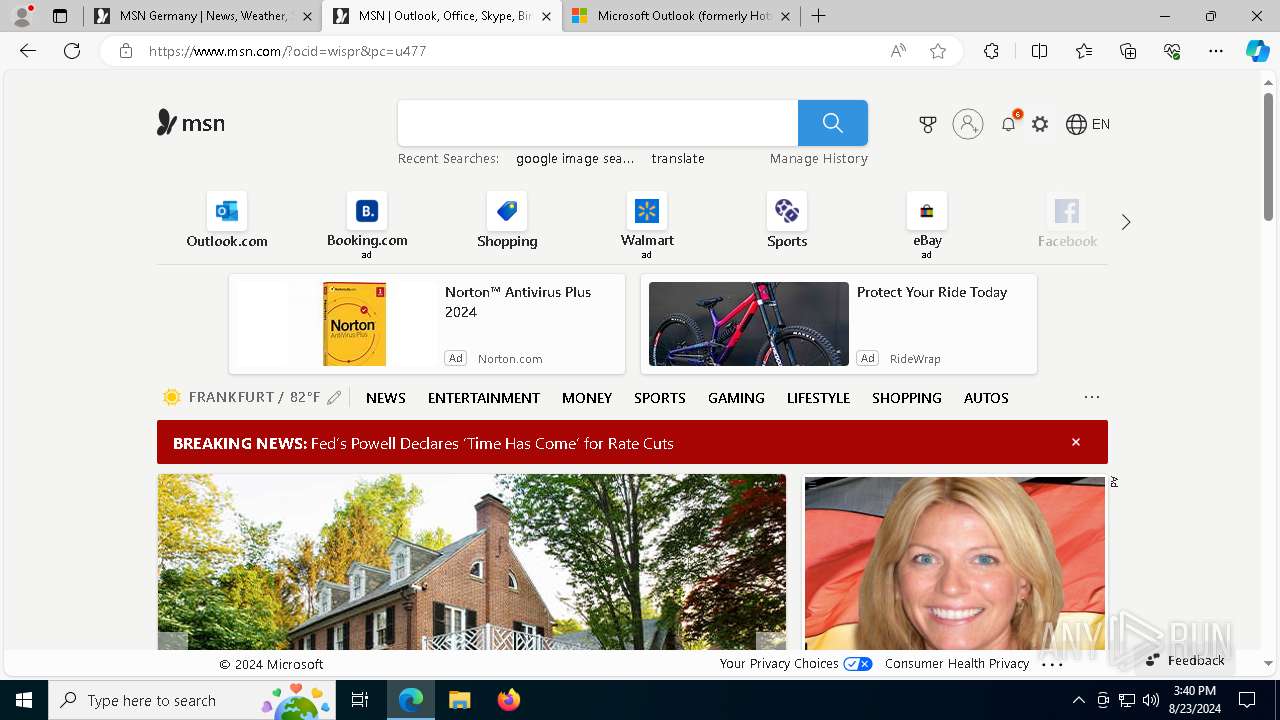
Task: Click inside the MSN search box
Action: click(x=598, y=123)
